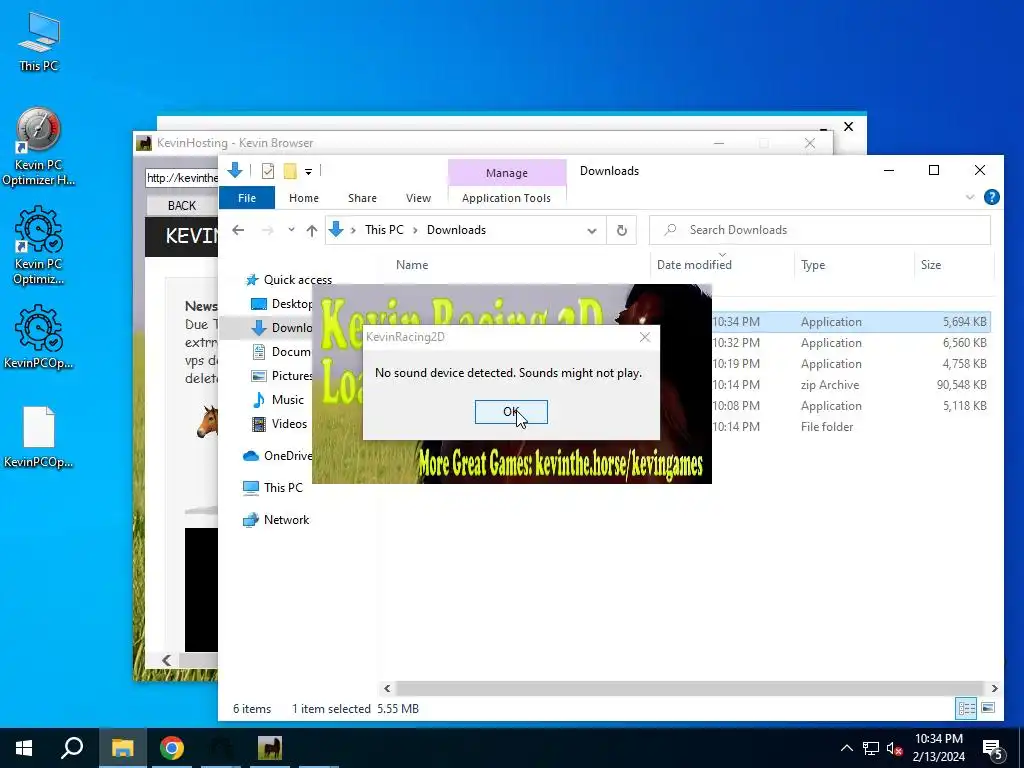
Task: Click the muted volume tray icon
Action: [895, 748]
